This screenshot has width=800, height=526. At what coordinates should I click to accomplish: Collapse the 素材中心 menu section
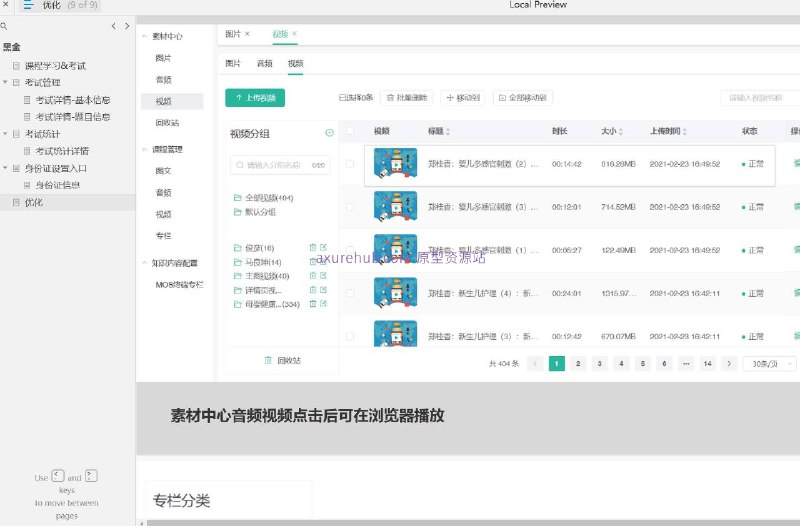(144, 36)
